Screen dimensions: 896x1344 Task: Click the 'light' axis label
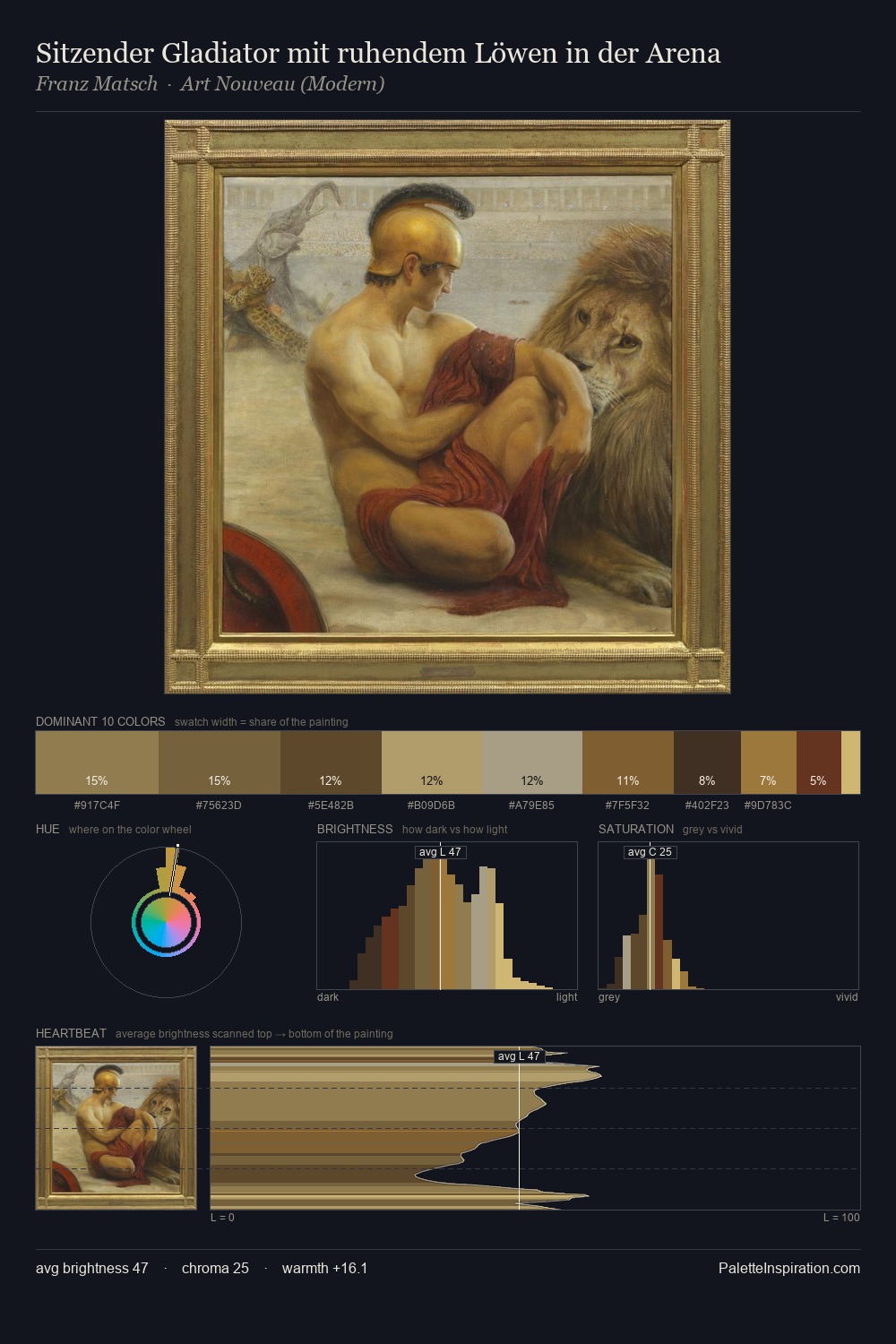[x=567, y=996]
